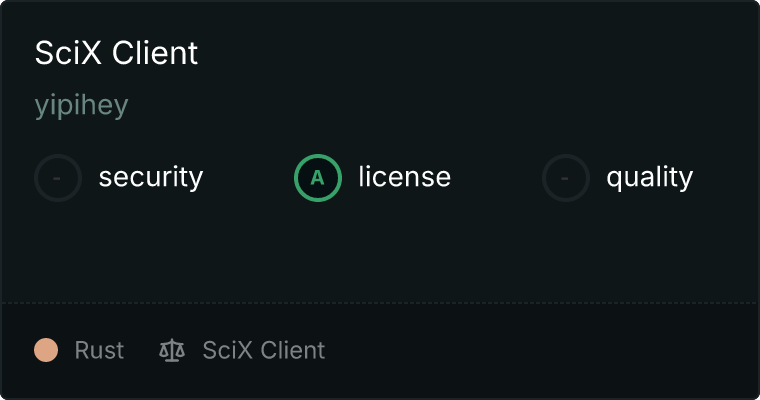Viewport: 760px width, 400px height.
Task: Click the dash inside the quality badge
Action: coord(566,178)
